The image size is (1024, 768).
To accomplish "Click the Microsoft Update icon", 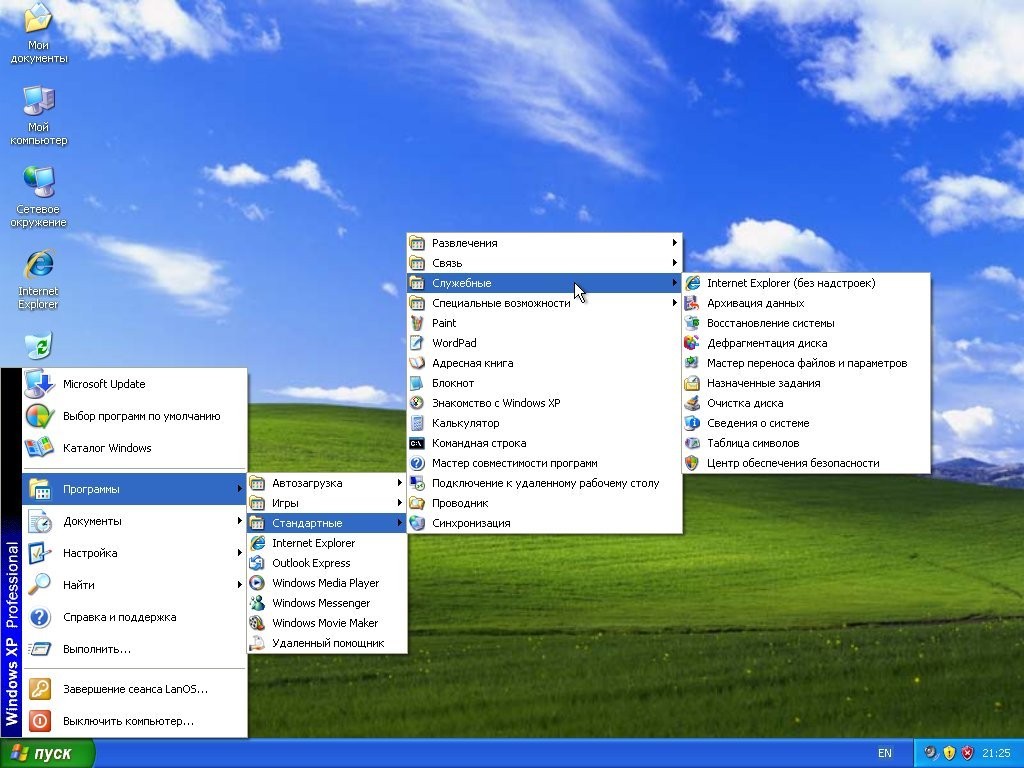I will [x=39, y=384].
